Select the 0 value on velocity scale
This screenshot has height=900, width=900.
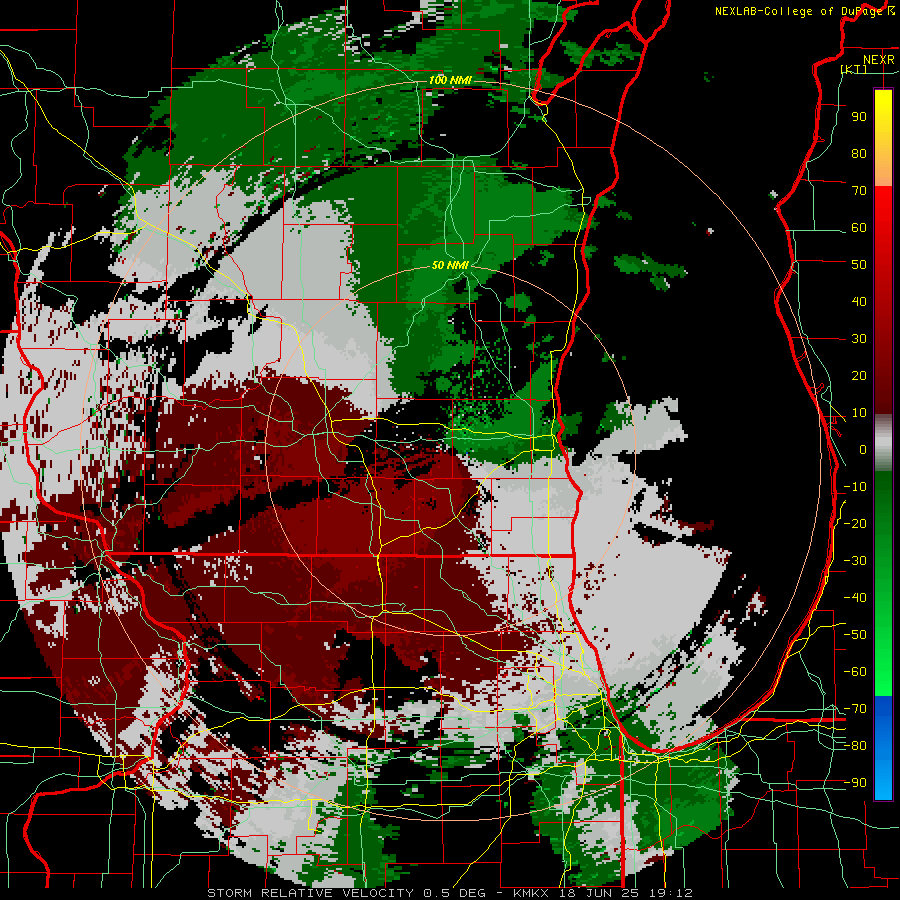click(863, 449)
